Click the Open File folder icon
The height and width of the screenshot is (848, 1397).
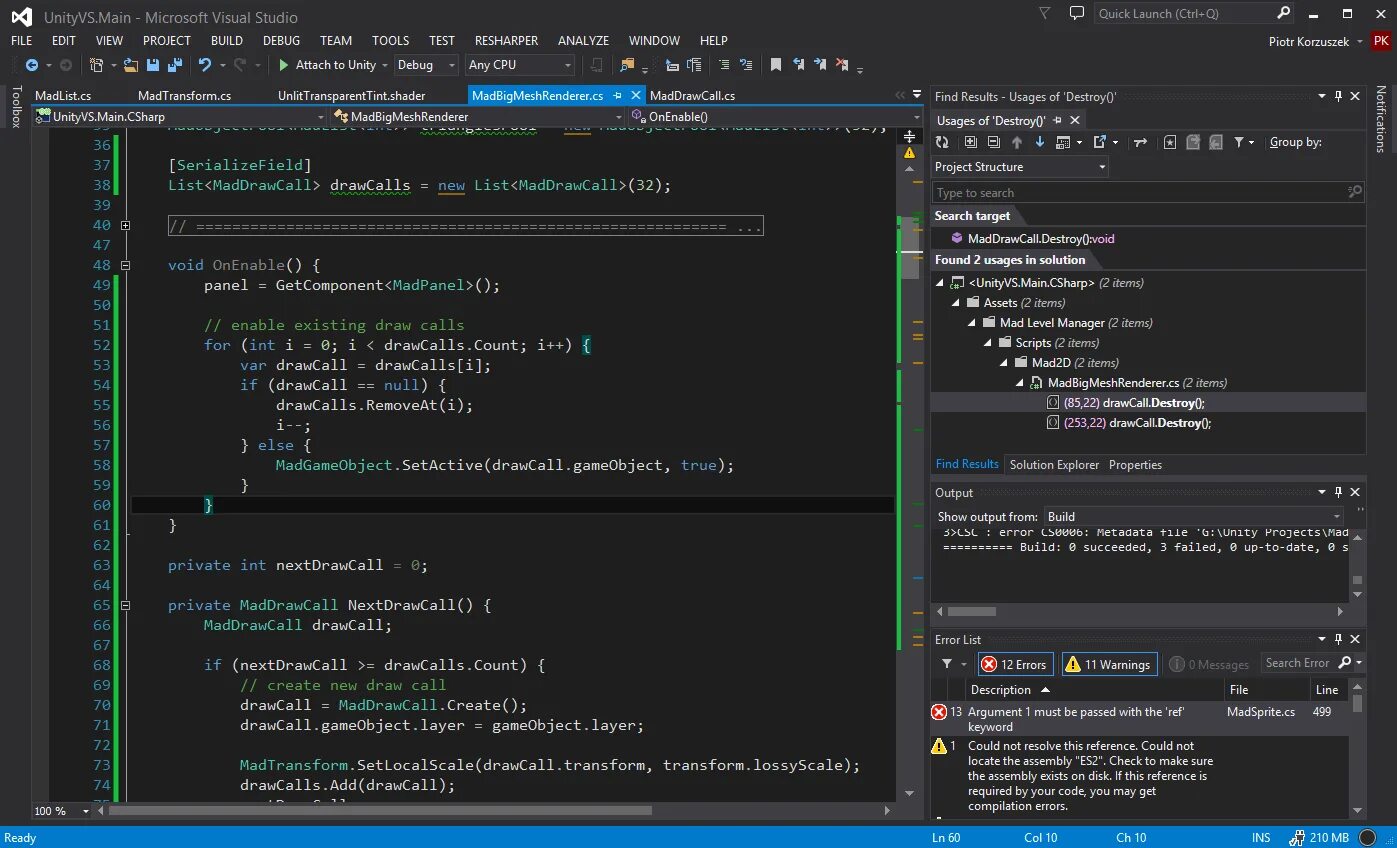[131, 65]
